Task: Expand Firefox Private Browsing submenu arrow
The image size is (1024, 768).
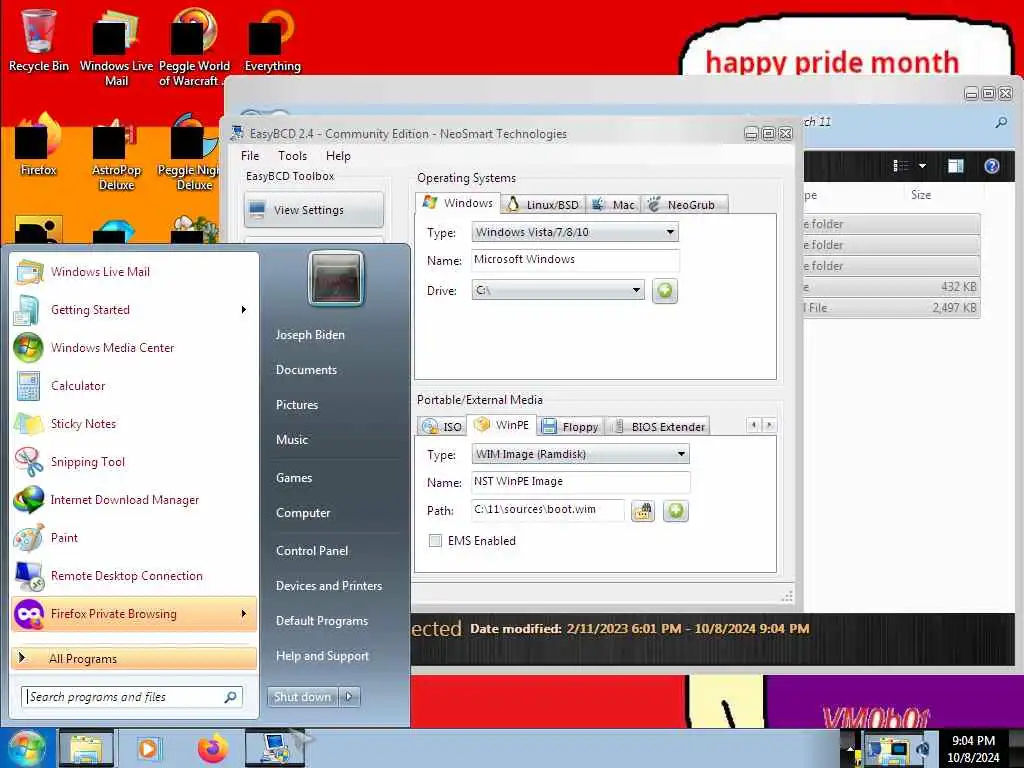Action: click(x=244, y=614)
